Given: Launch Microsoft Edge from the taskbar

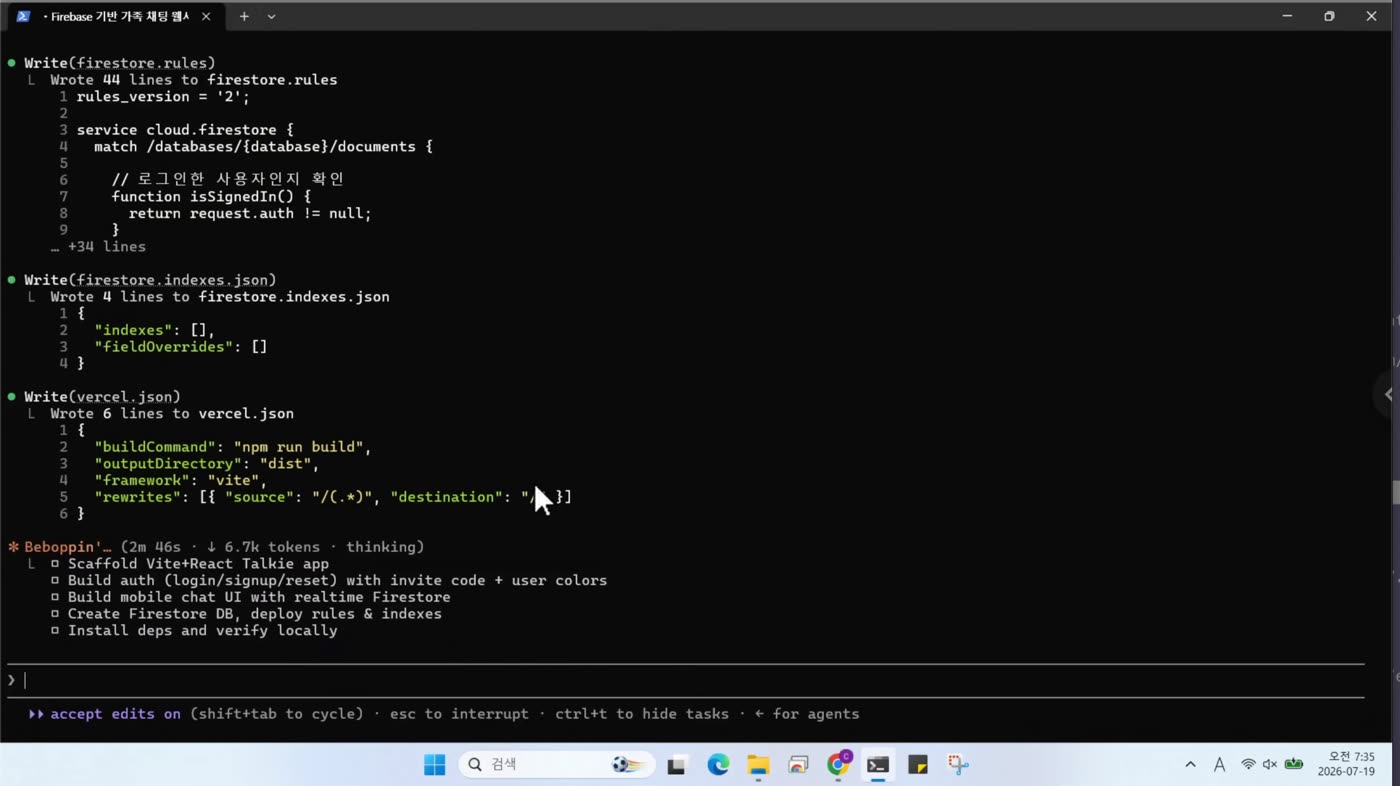Looking at the screenshot, I should [x=718, y=765].
